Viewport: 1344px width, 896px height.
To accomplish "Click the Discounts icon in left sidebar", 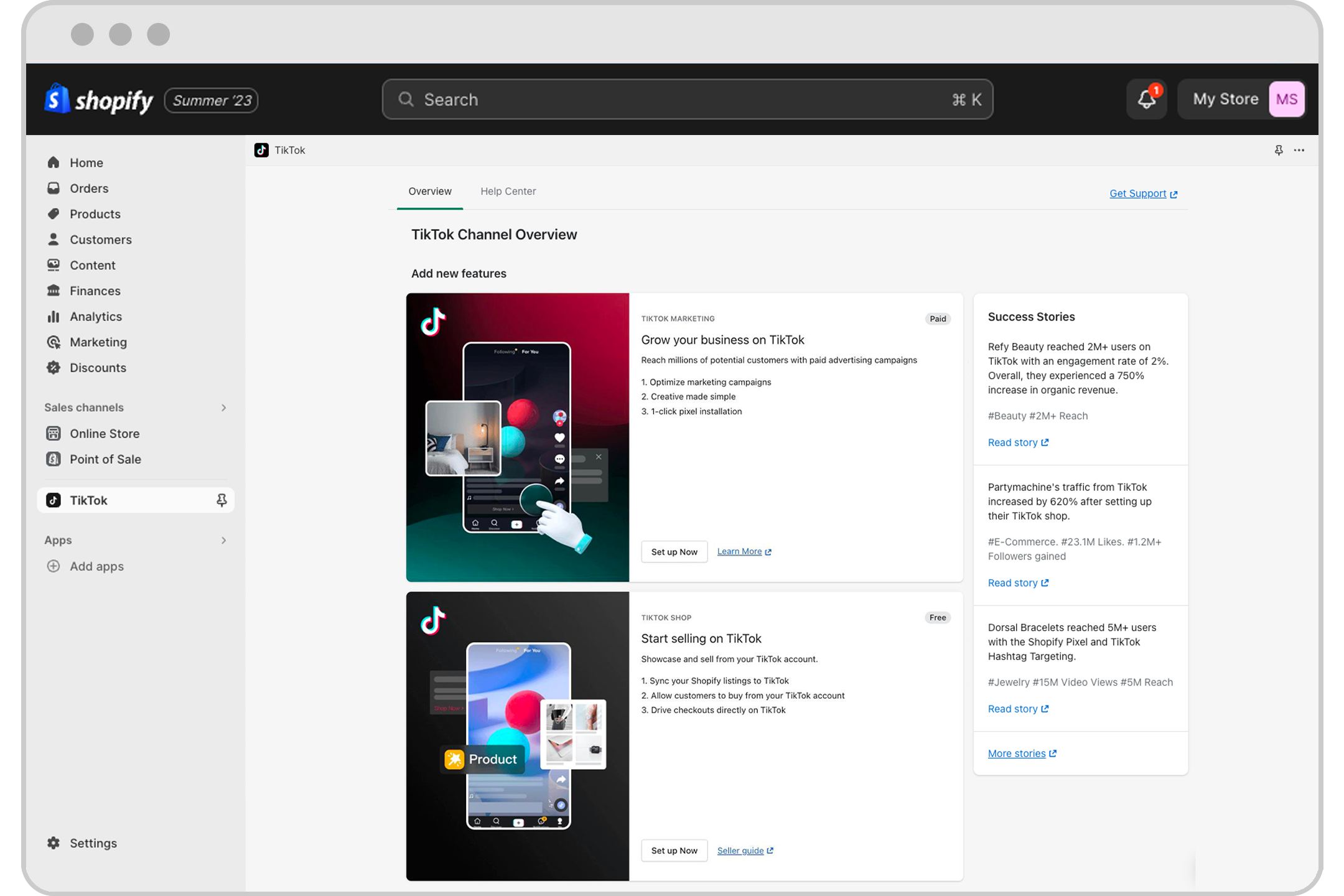I will pos(55,367).
